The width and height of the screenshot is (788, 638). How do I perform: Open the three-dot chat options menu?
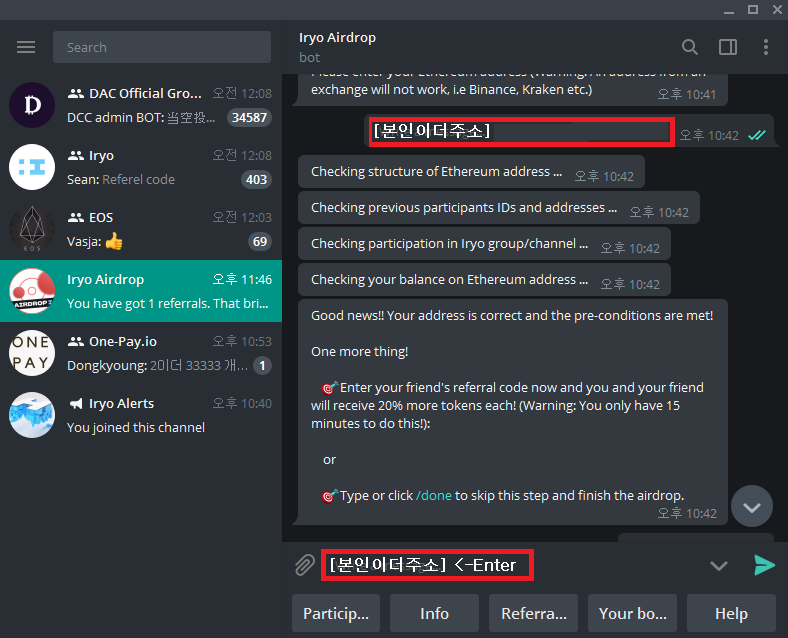(x=765, y=47)
